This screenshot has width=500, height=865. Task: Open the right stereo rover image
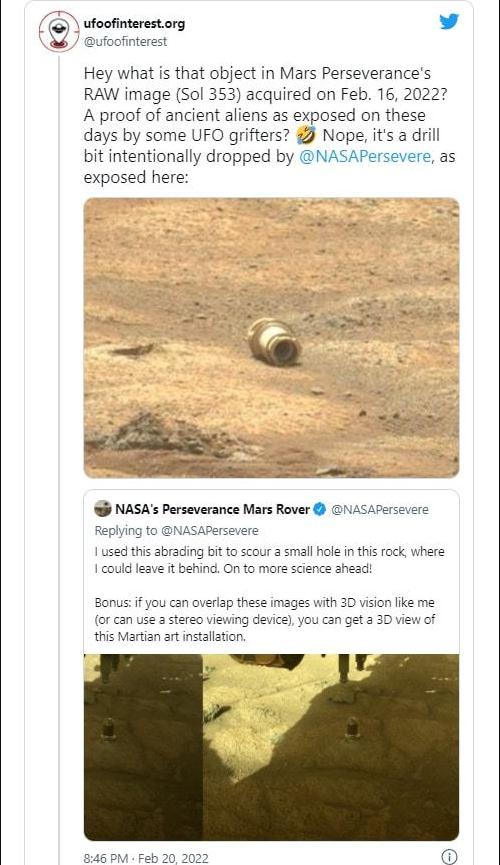point(331,747)
